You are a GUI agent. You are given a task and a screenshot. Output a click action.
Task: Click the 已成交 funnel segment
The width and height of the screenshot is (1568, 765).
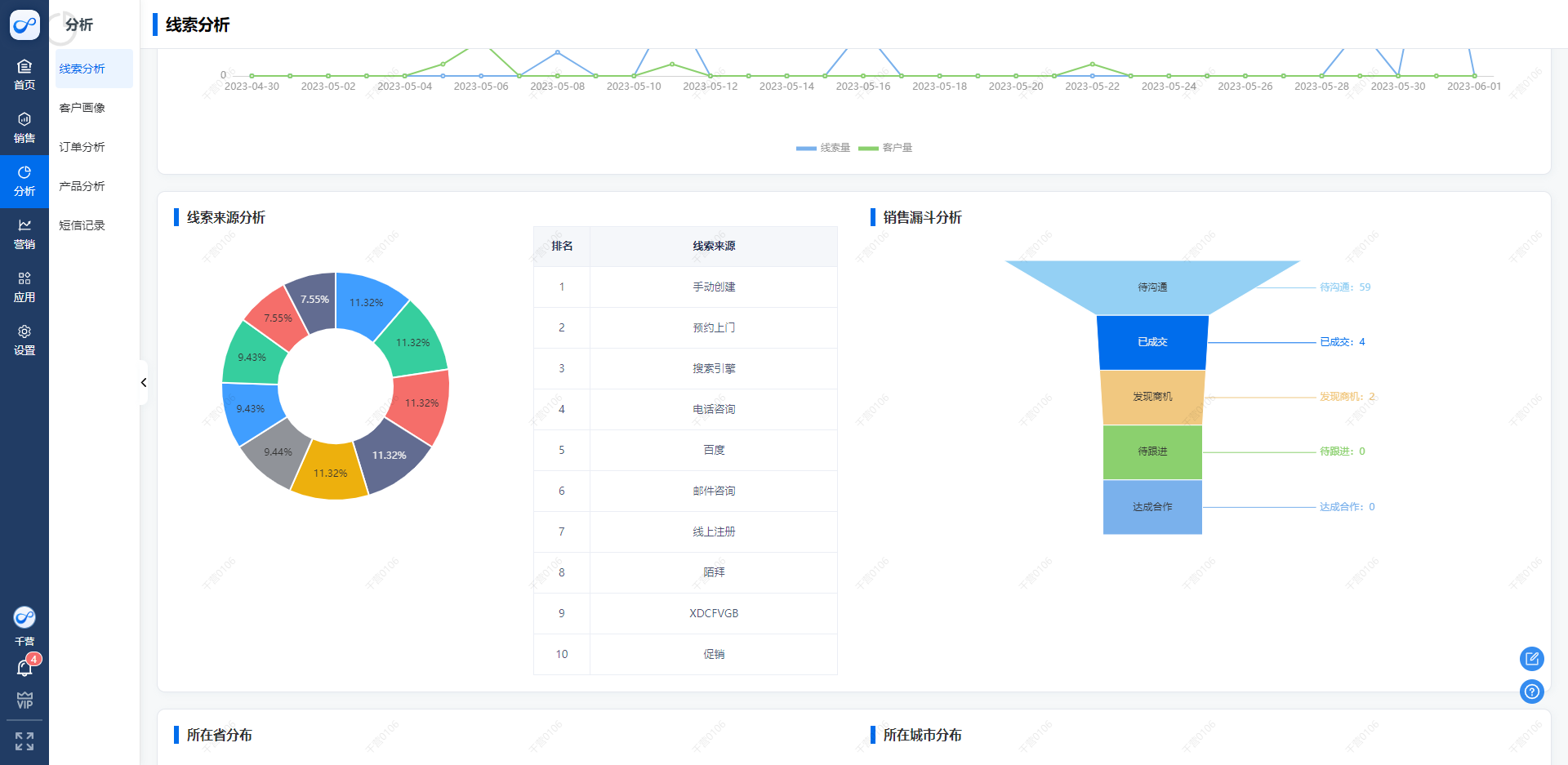click(1152, 342)
